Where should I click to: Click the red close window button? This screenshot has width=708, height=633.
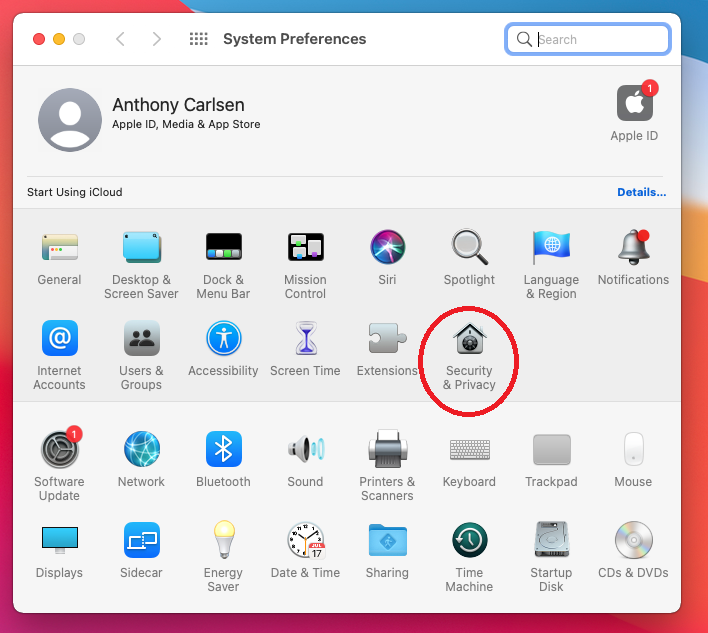click(39, 39)
